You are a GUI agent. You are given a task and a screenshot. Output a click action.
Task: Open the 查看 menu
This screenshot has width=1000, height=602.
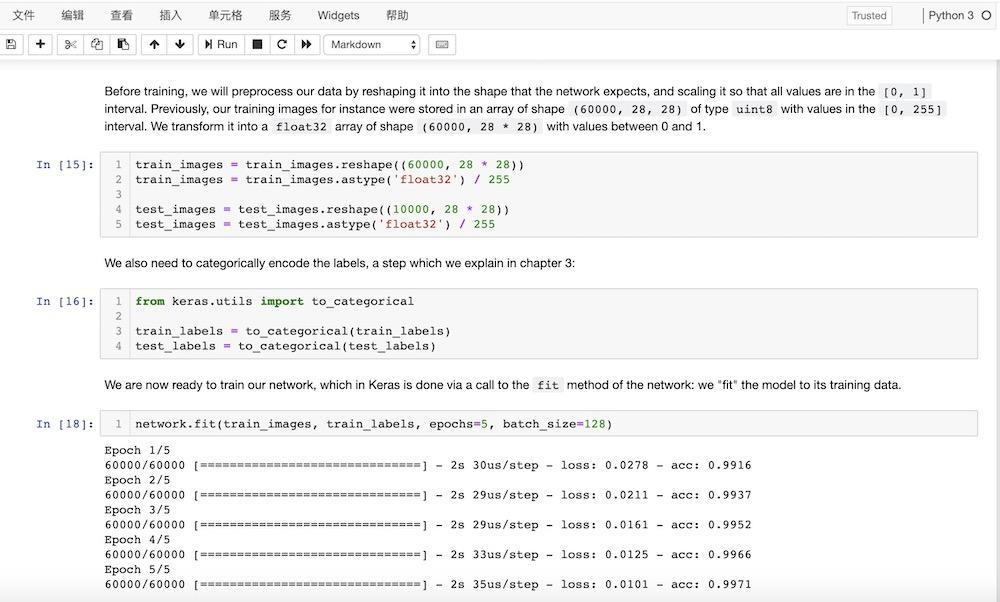[121, 15]
